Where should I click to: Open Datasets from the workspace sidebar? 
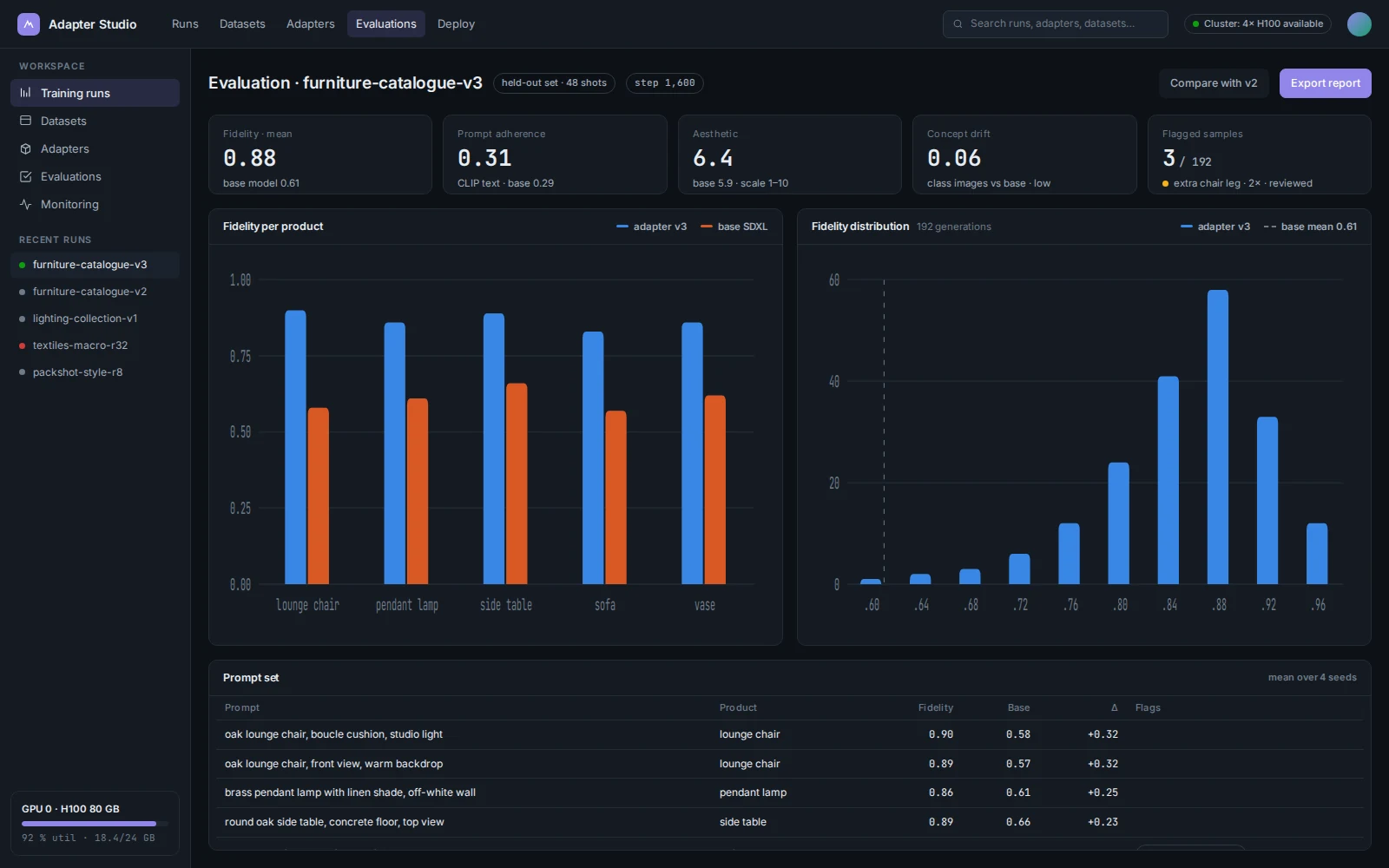click(x=95, y=121)
